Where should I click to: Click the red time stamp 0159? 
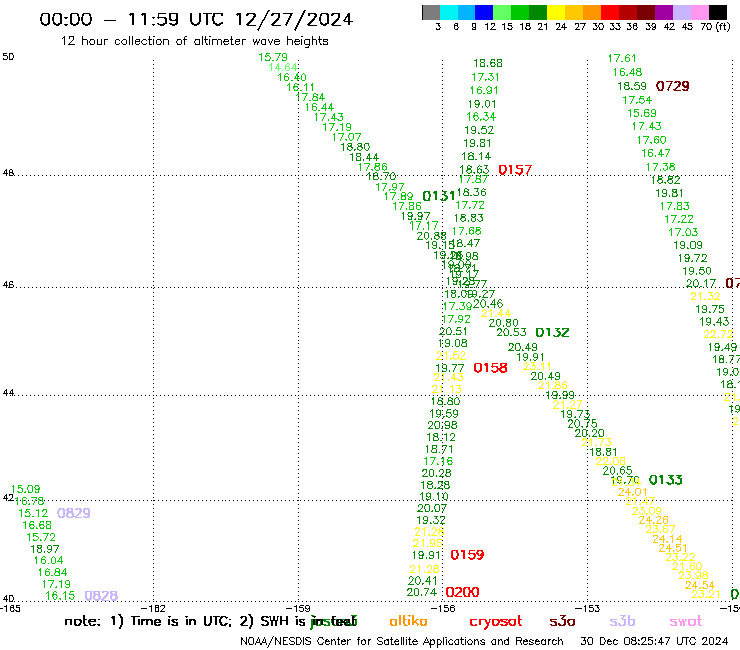coord(467,555)
